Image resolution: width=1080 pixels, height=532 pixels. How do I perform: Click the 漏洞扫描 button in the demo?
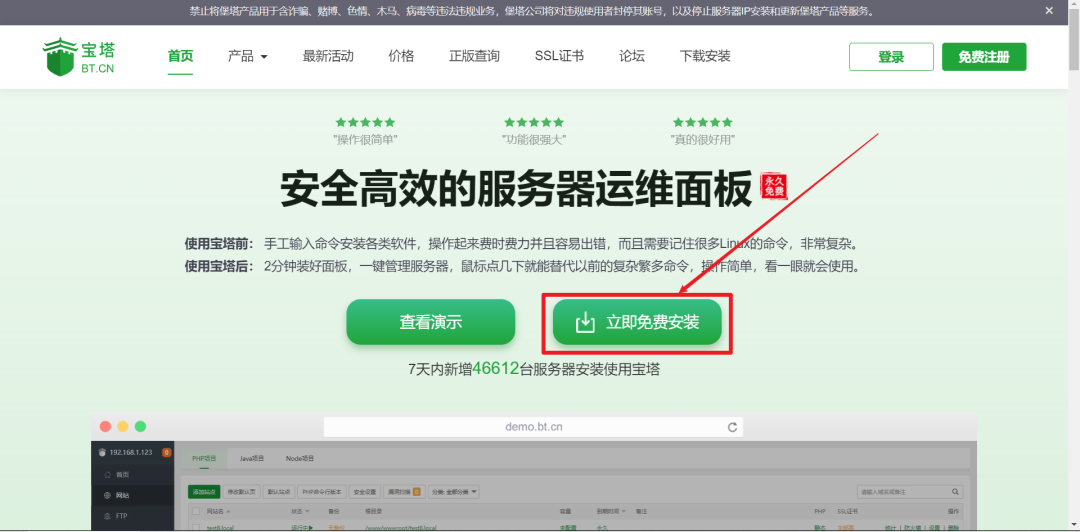coord(404,492)
